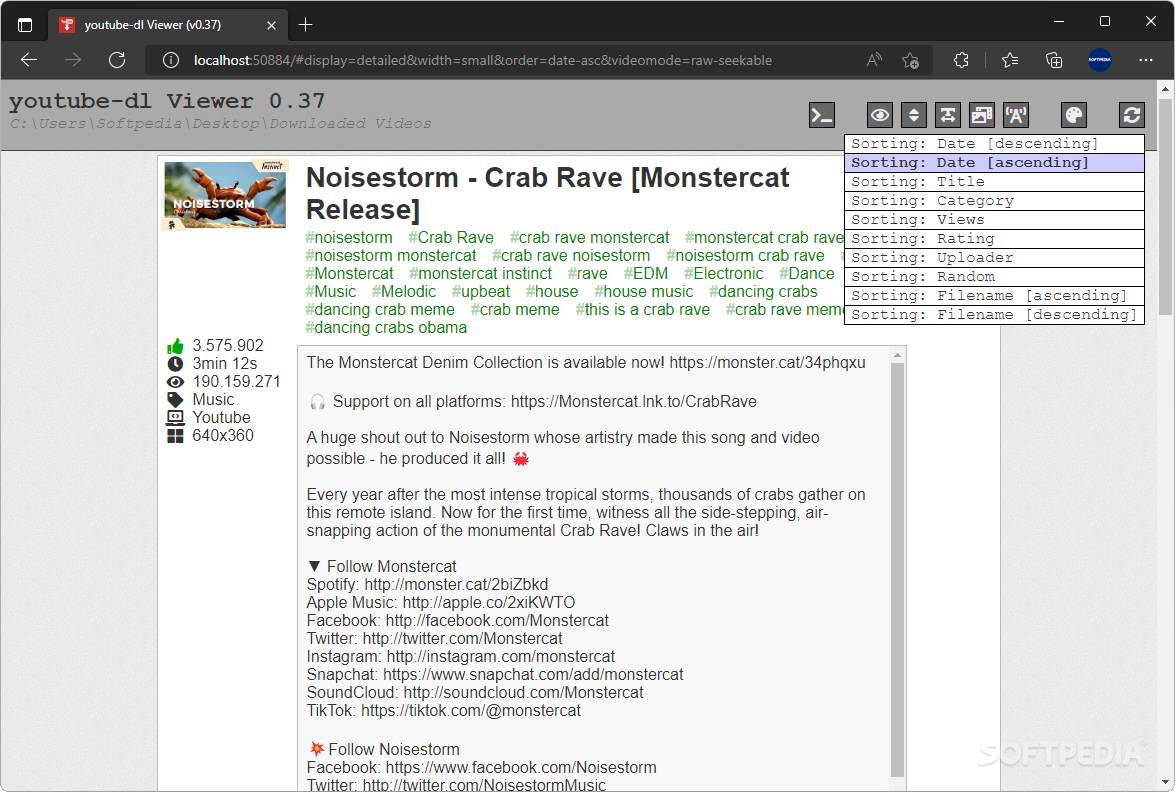The width and height of the screenshot is (1175, 792).
Task: Choose Sorting: Filename [ascending]
Action: 994,296
